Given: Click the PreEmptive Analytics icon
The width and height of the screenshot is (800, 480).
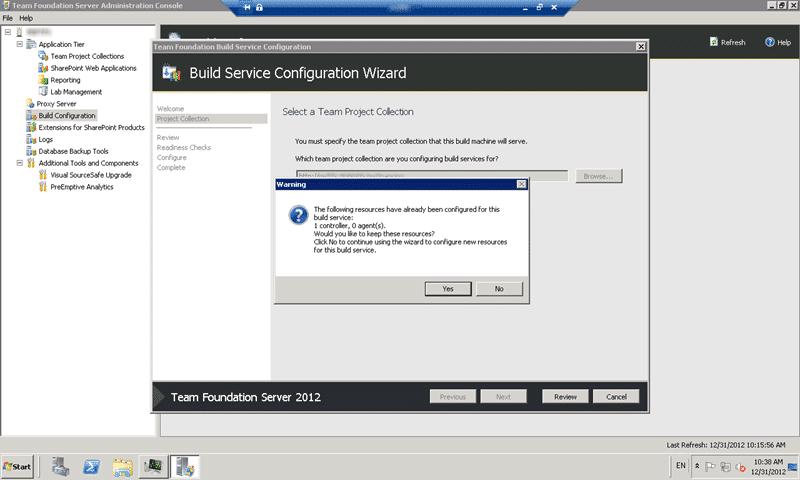Looking at the screenshot, I should coord(43,187).
